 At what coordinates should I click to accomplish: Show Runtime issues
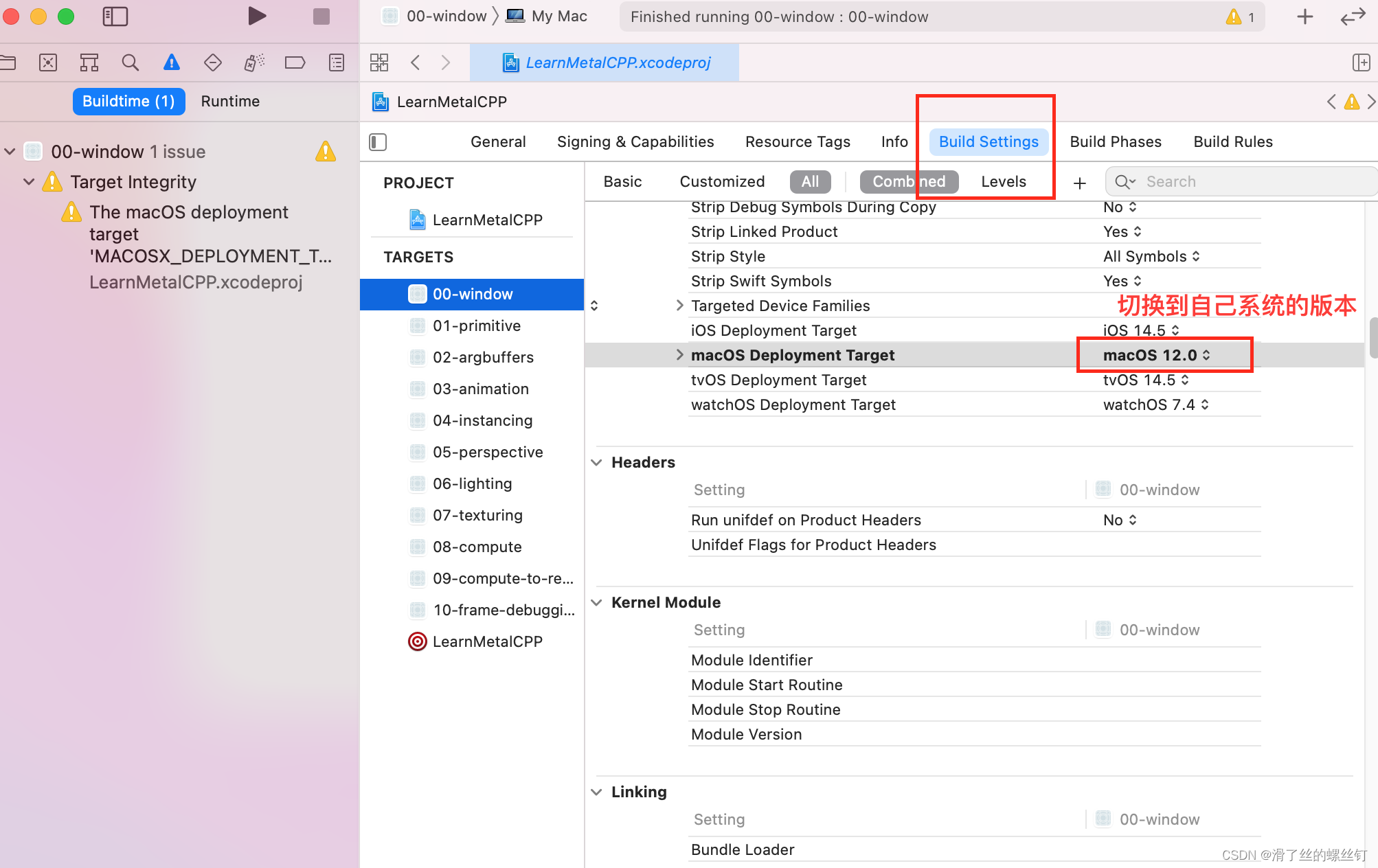pyautogui.click(x=230, y=101)
